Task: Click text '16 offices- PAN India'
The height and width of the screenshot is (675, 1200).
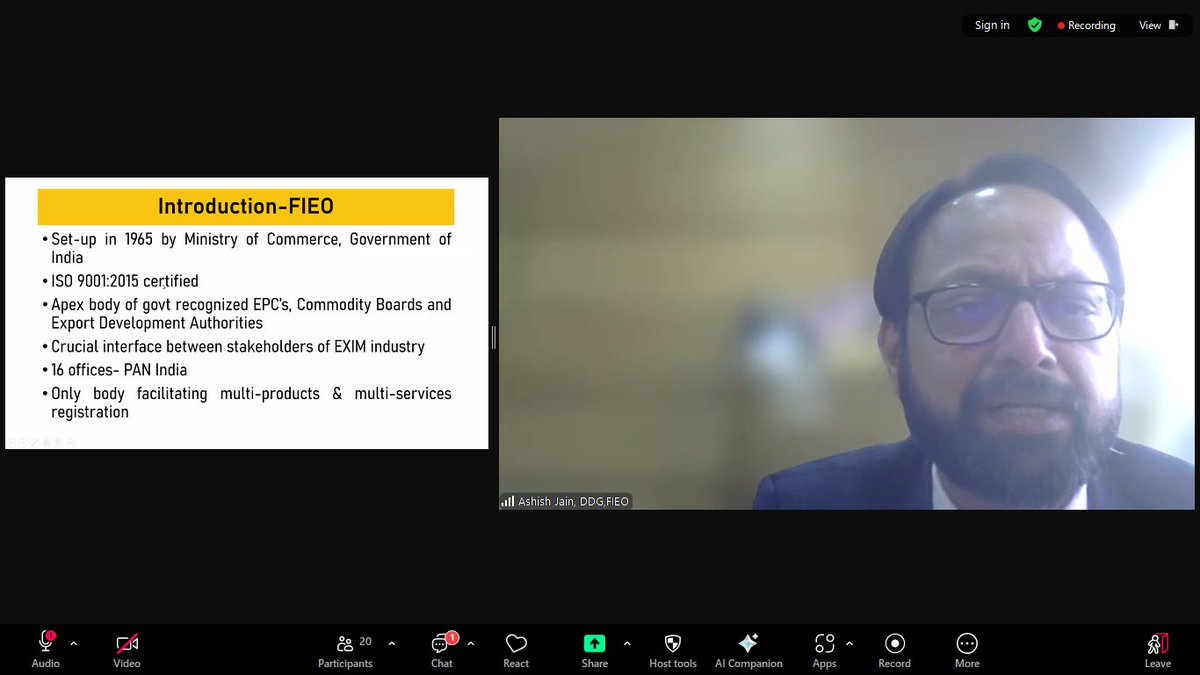Action: (119, 369)
